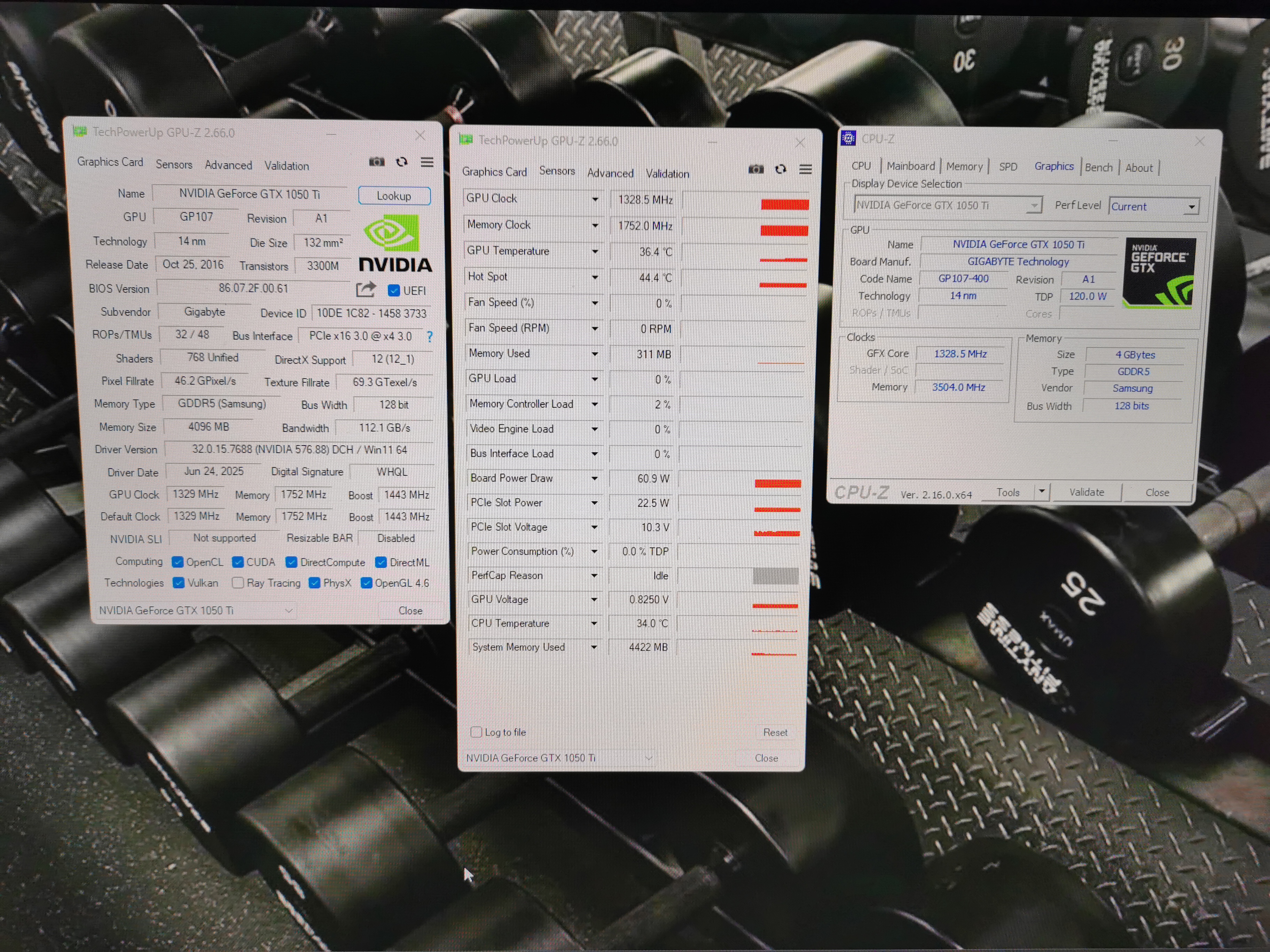1270x952 pixels.
Task: Enable Log to file checkbox
Action: coord(476,732)
